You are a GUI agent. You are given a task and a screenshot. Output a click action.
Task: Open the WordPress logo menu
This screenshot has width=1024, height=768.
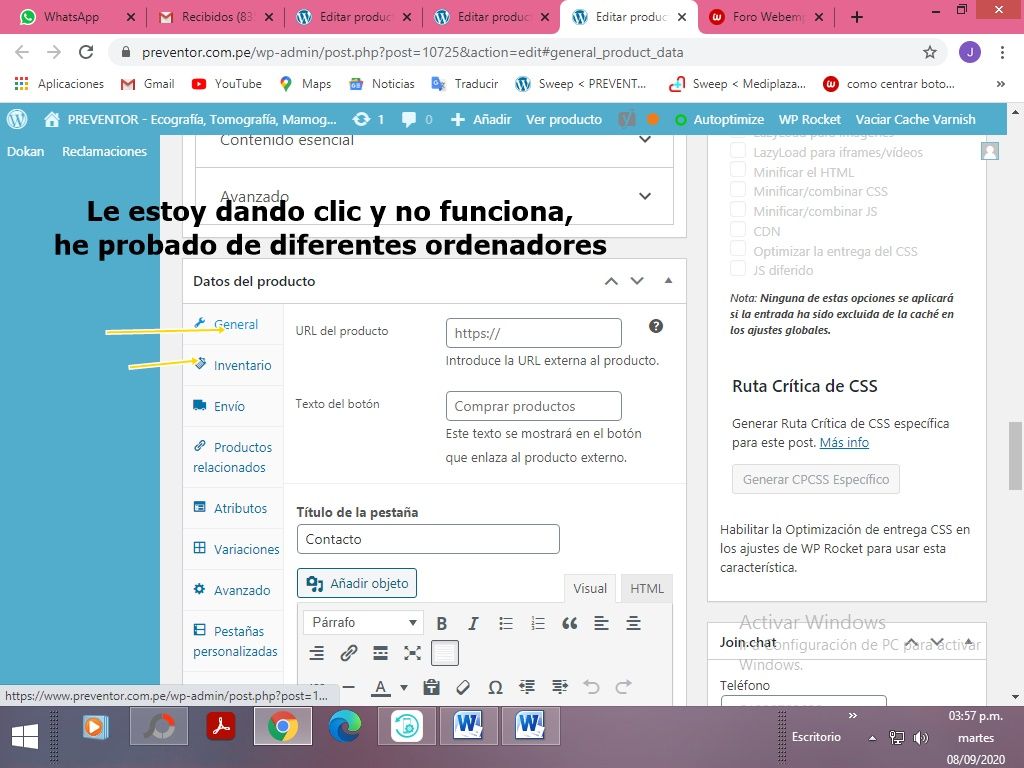click(17, 119)
